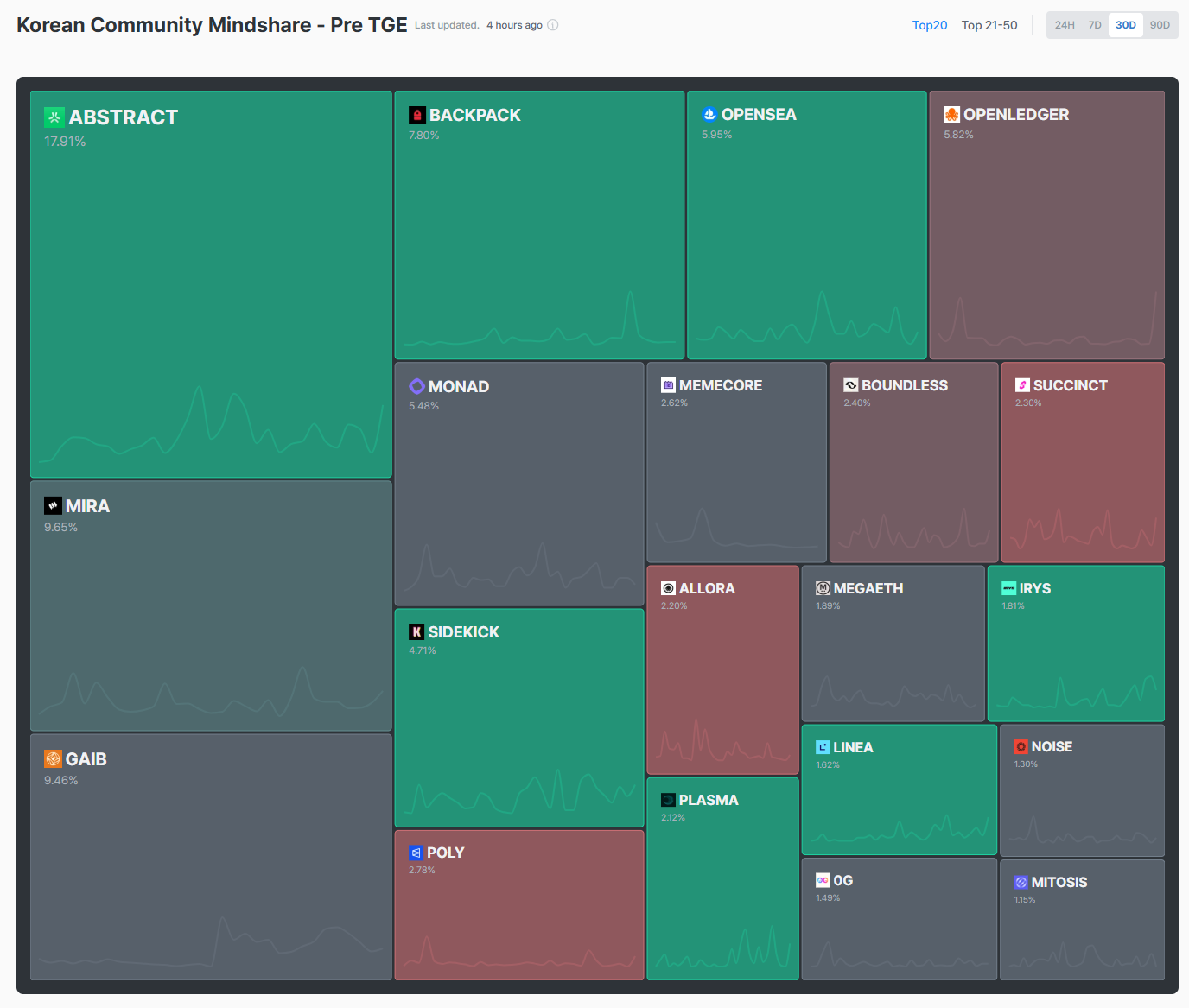Click the GAIB 9.46% value
Screen dimensions: 1189x1008
coord(60,780)
